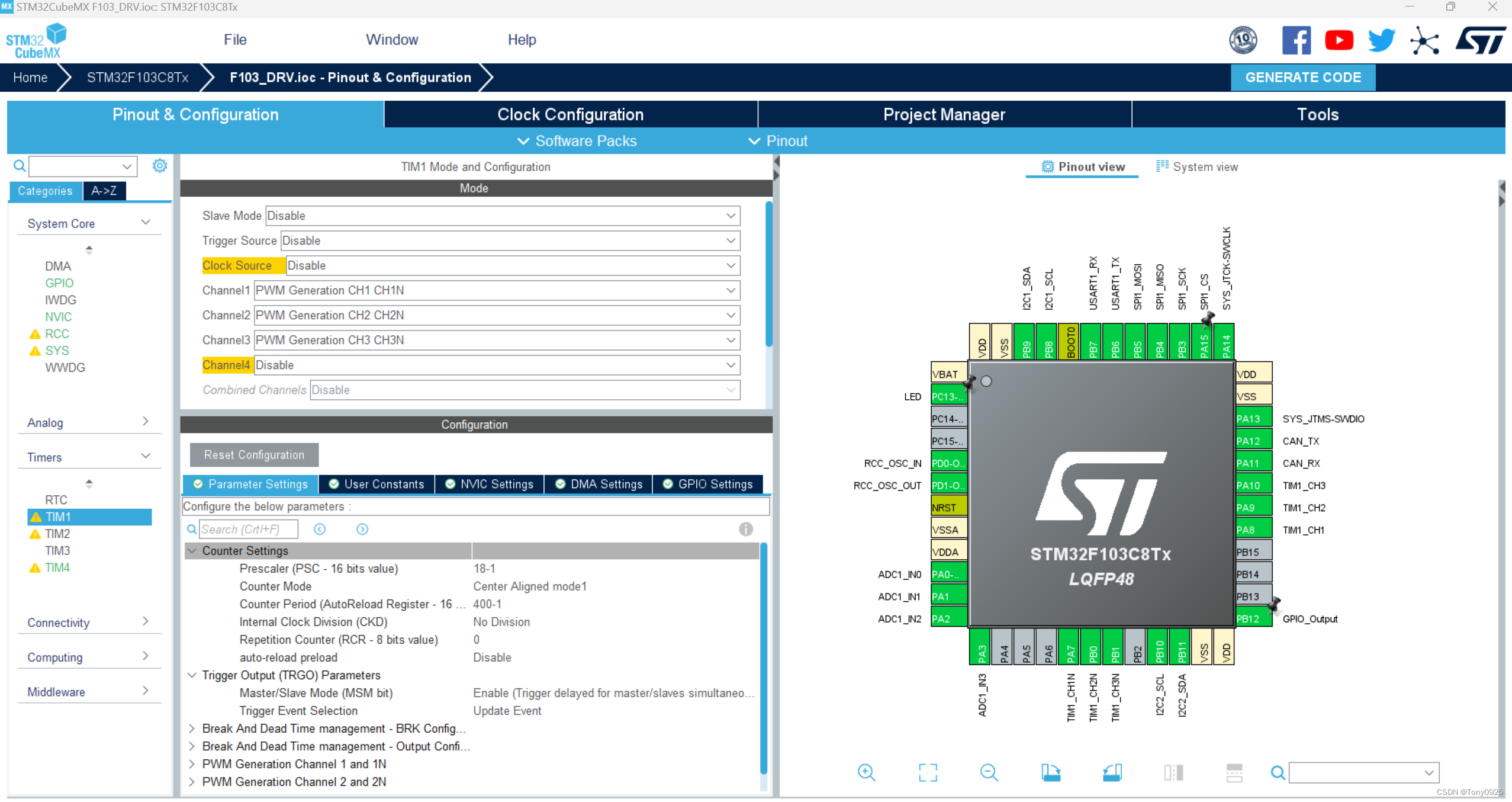The image size is (1512, 802).
Task: Rotate the chip clockwise
Action: [x=1051, y=772]
